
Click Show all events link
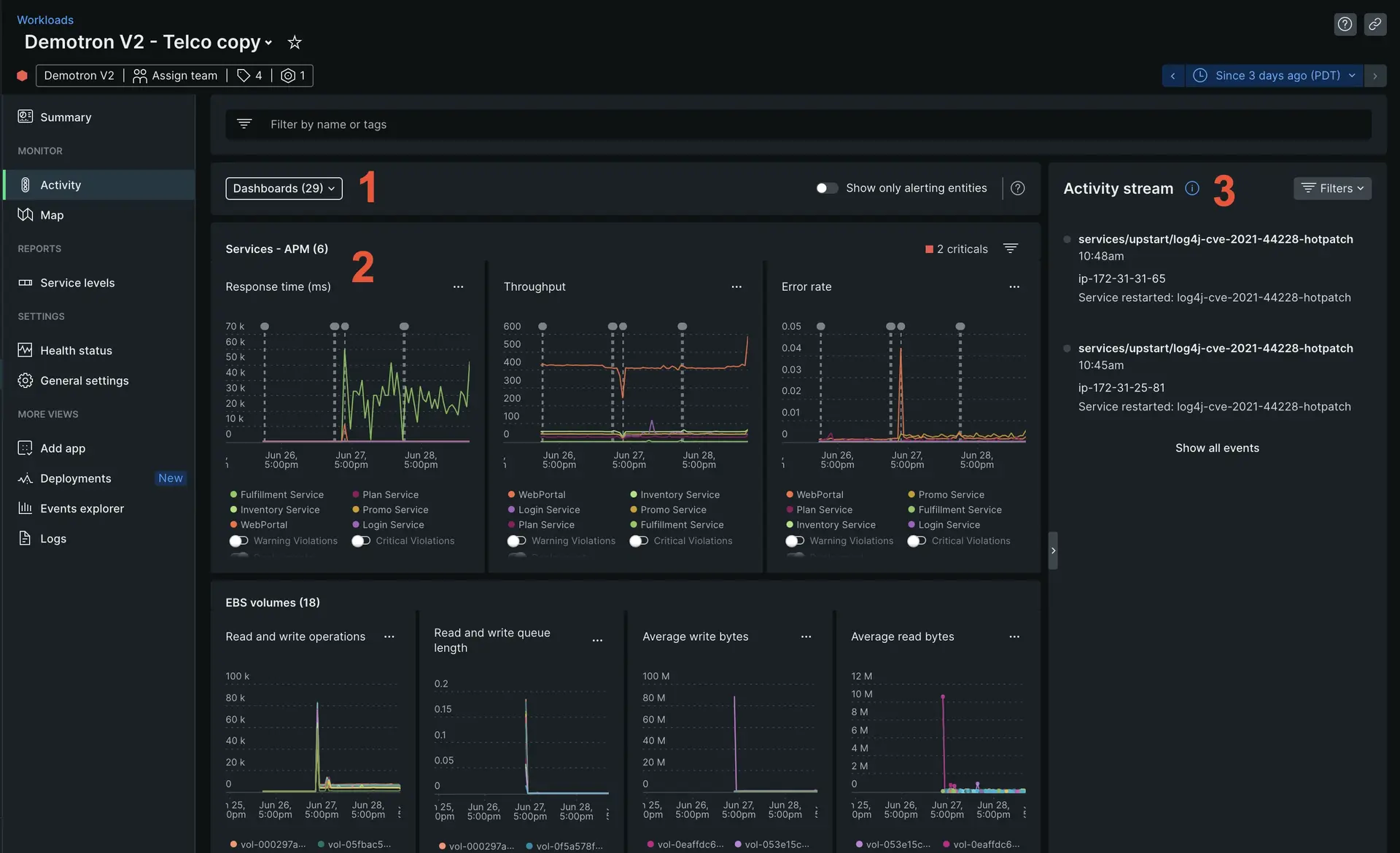coord(1217,448)
